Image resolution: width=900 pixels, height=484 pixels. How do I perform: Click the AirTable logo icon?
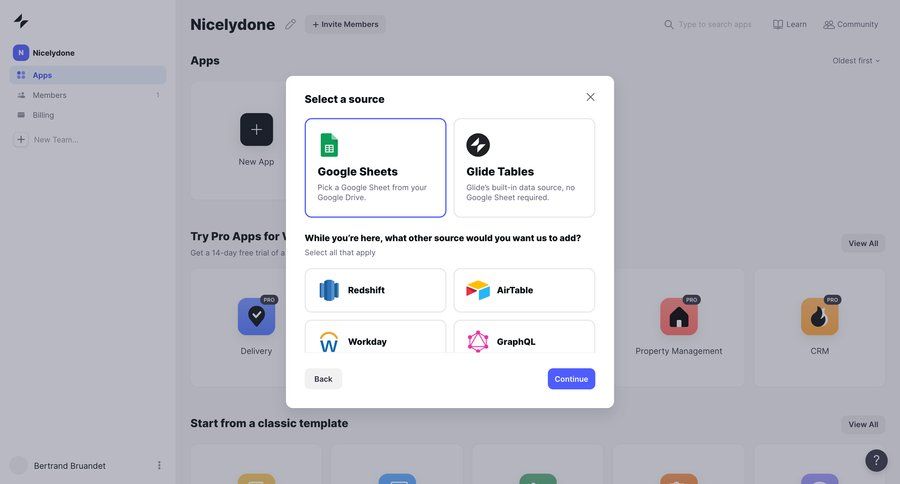pyautogui.click(x=478, y=291)
